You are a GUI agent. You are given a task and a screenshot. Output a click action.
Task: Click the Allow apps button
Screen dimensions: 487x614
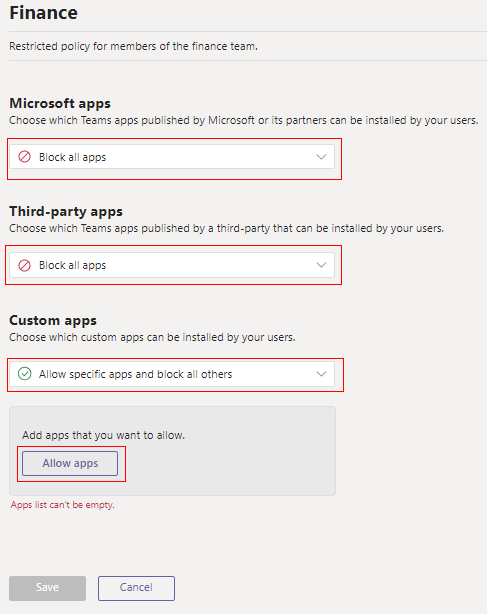tap(70, 463)
